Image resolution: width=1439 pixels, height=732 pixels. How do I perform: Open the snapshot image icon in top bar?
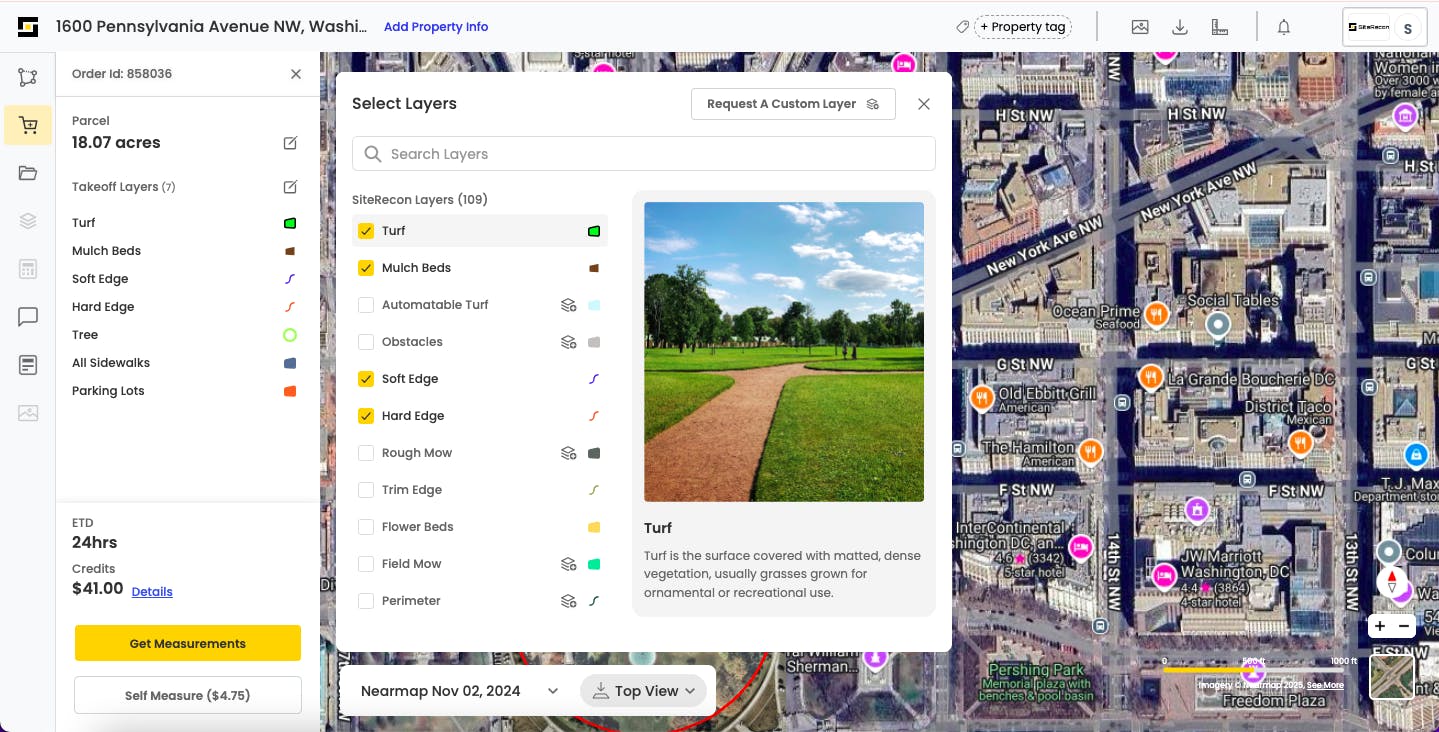pyautogui.click(x=1140, y=27)
